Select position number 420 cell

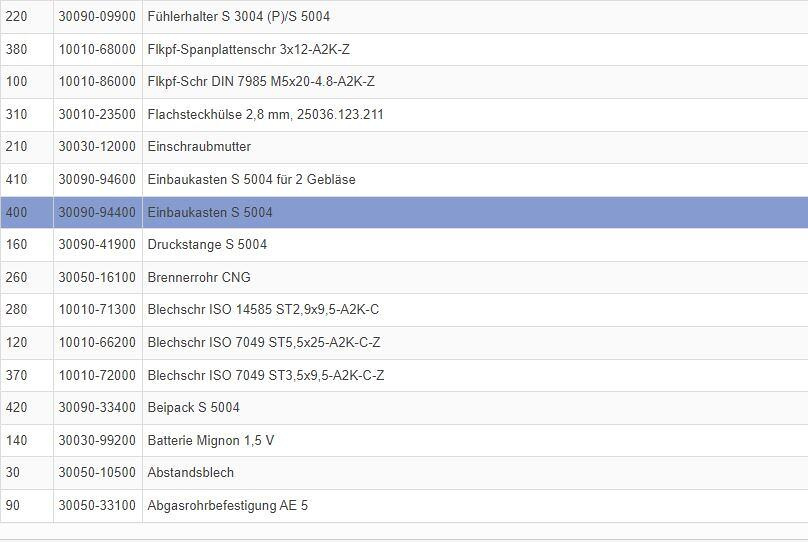[x=17, y=407]
